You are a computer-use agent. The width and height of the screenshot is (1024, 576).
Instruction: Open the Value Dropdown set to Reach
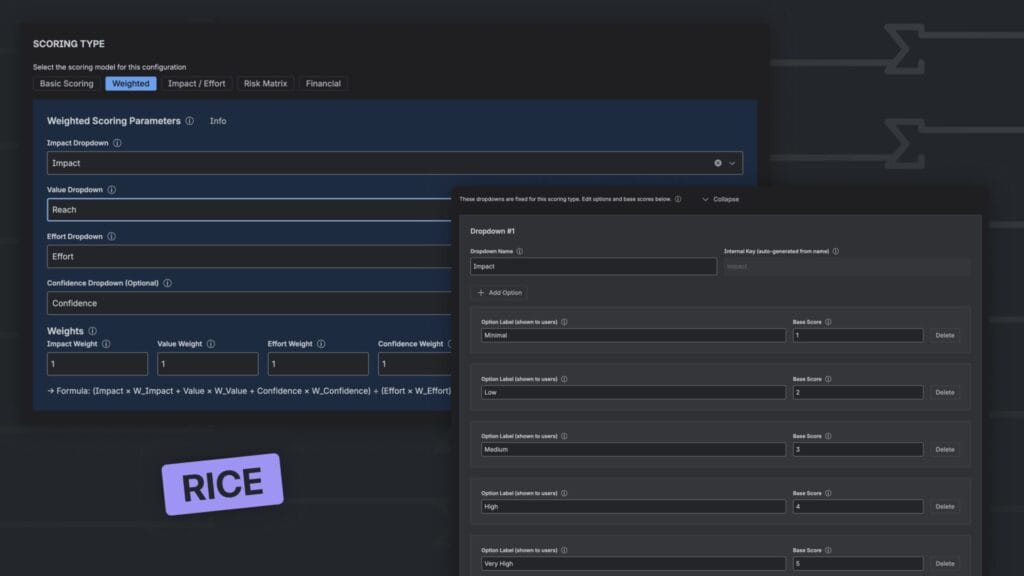[x=250, y=210]
